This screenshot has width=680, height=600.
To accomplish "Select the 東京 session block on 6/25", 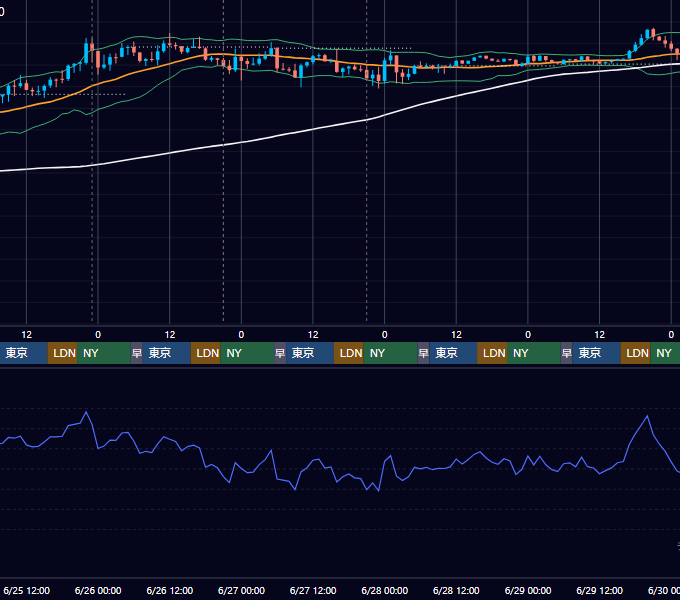I will tap(23, 353).
